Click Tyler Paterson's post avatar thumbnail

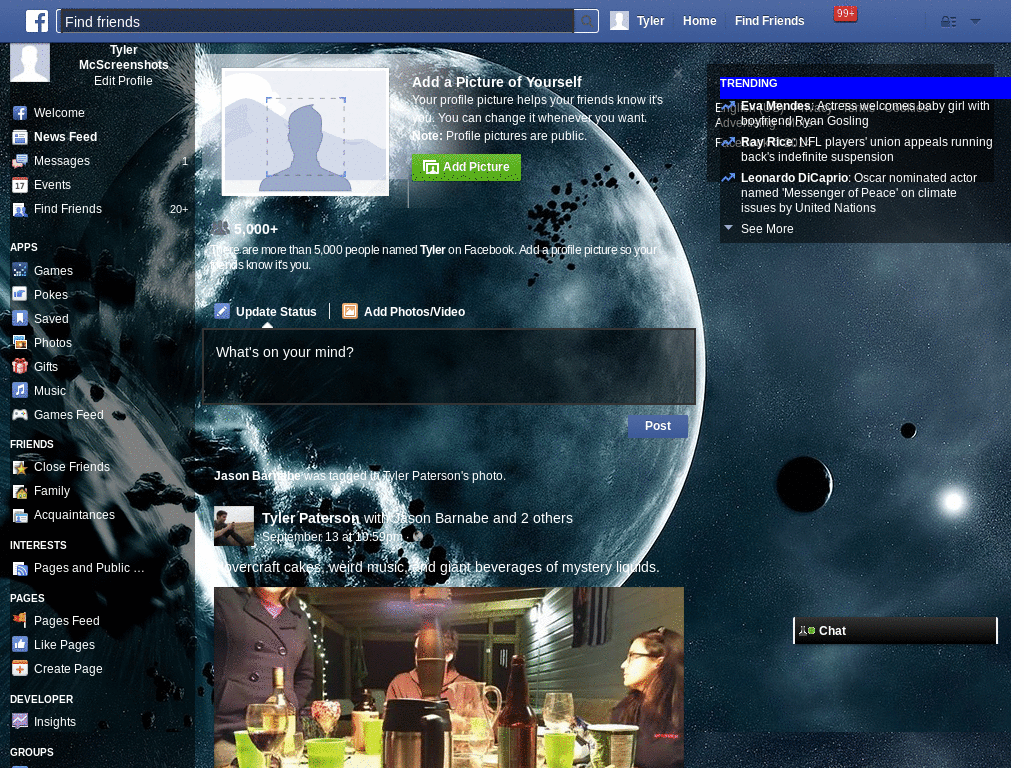click(x=234, y=526)
